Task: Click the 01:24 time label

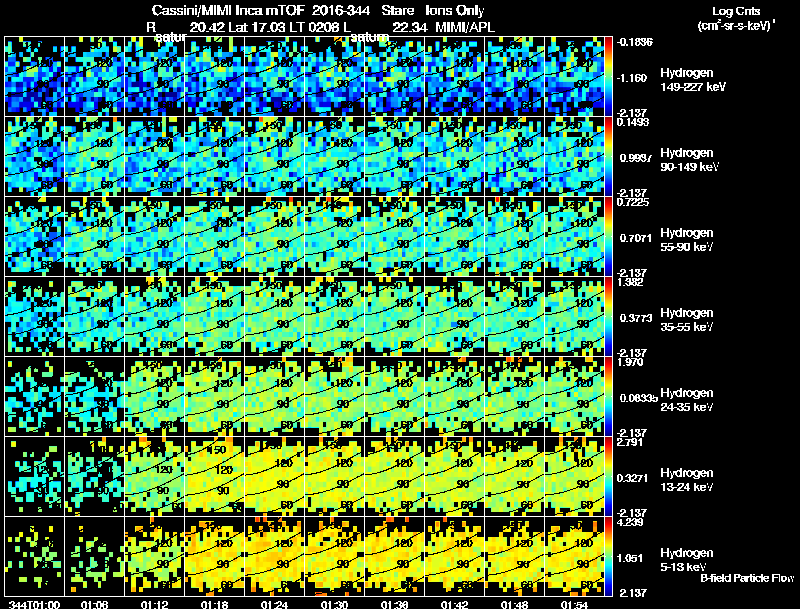Action: coord(275,605)
